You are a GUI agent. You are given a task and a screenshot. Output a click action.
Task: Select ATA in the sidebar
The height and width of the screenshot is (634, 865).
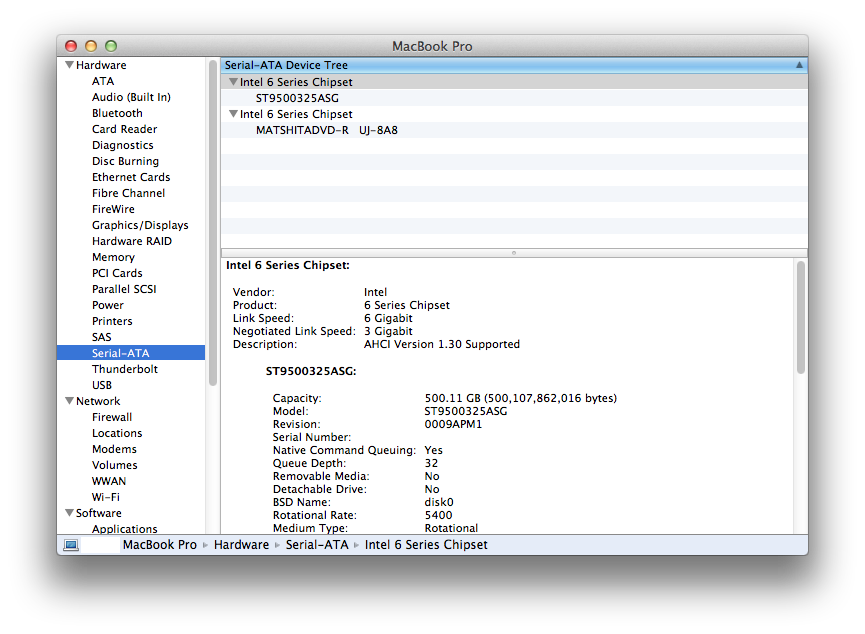(103, 81)
